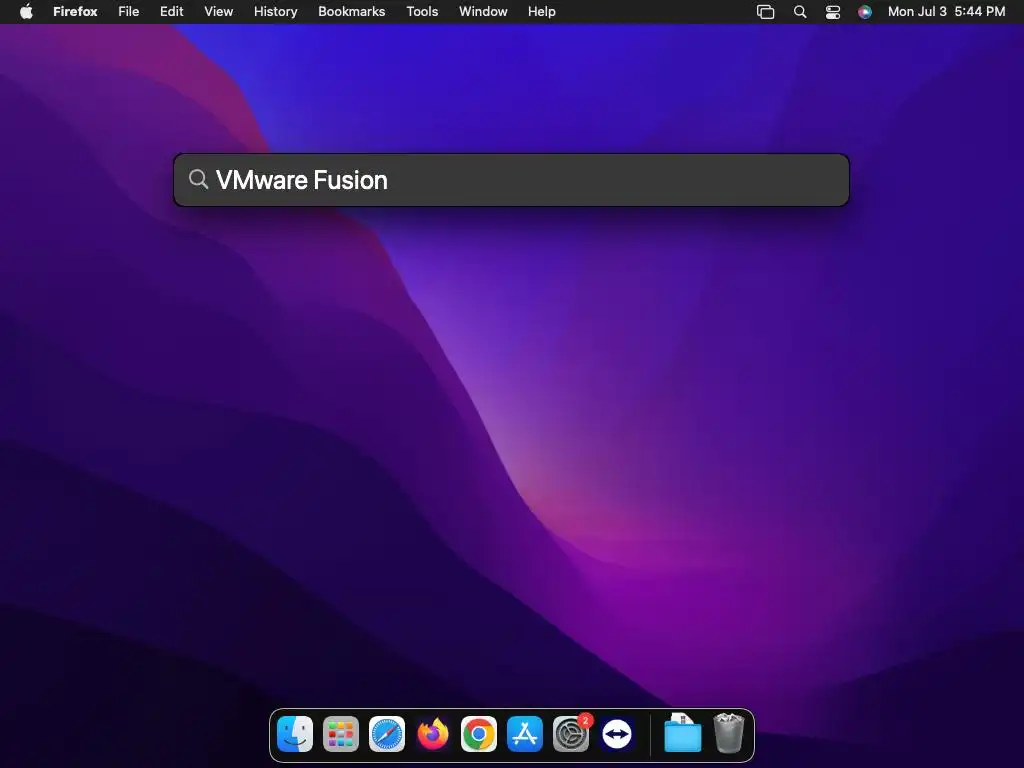Viewport: 1024px width, 768px height.
Task: Open Control Center in the menu bar
Action: point(833,12)
